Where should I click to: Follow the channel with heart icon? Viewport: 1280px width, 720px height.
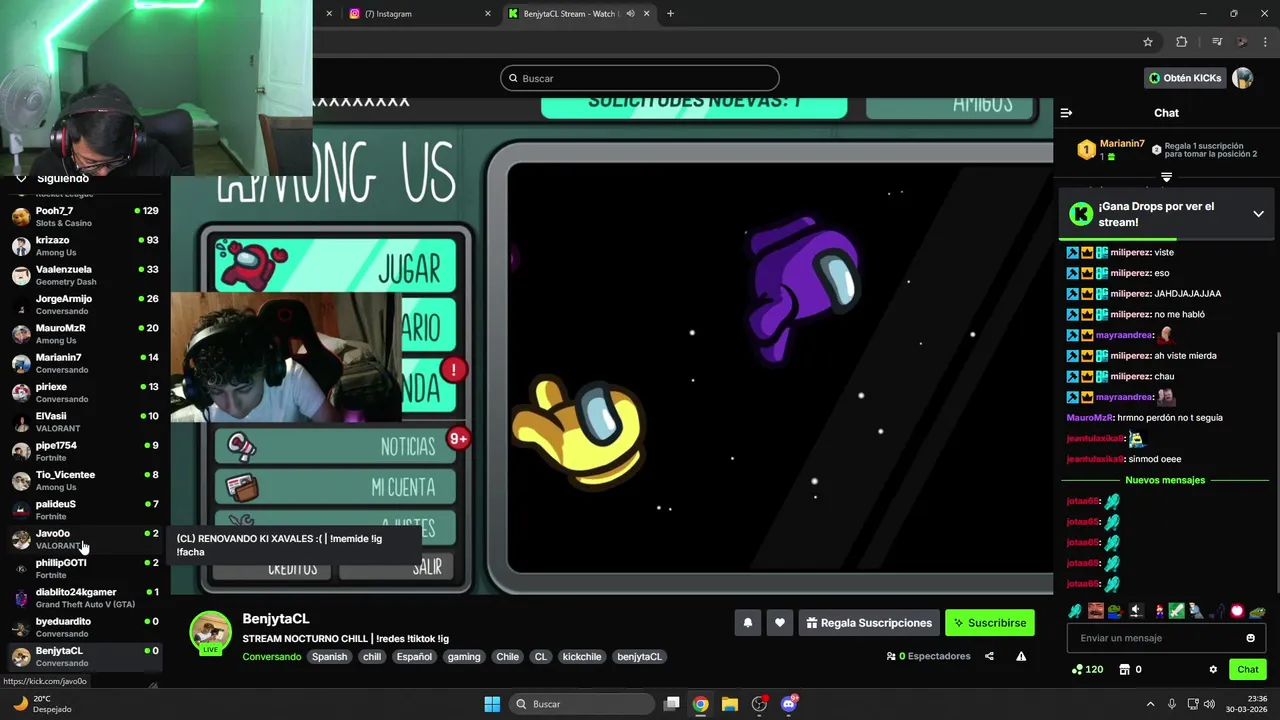780,623
